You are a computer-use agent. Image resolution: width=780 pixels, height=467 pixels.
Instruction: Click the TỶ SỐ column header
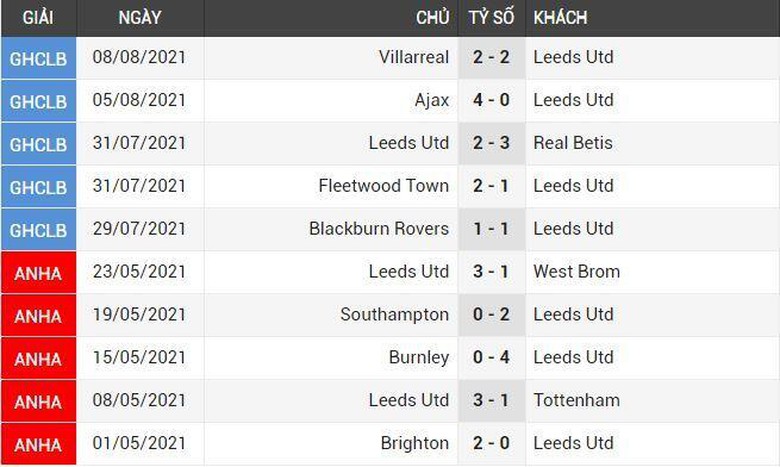pyautogui.click(x=491, y=18)
